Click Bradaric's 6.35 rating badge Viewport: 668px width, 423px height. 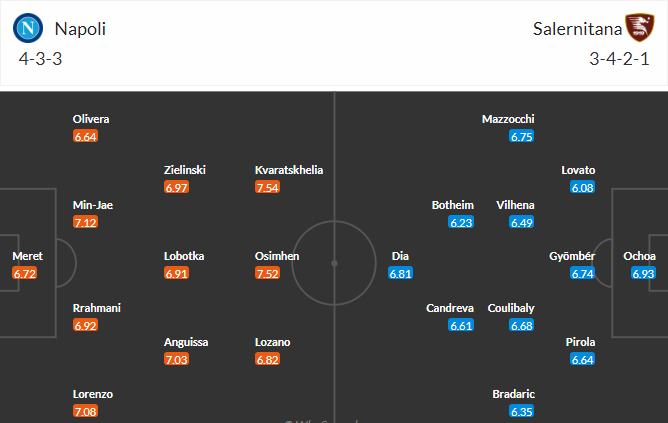tap(521, 411)
